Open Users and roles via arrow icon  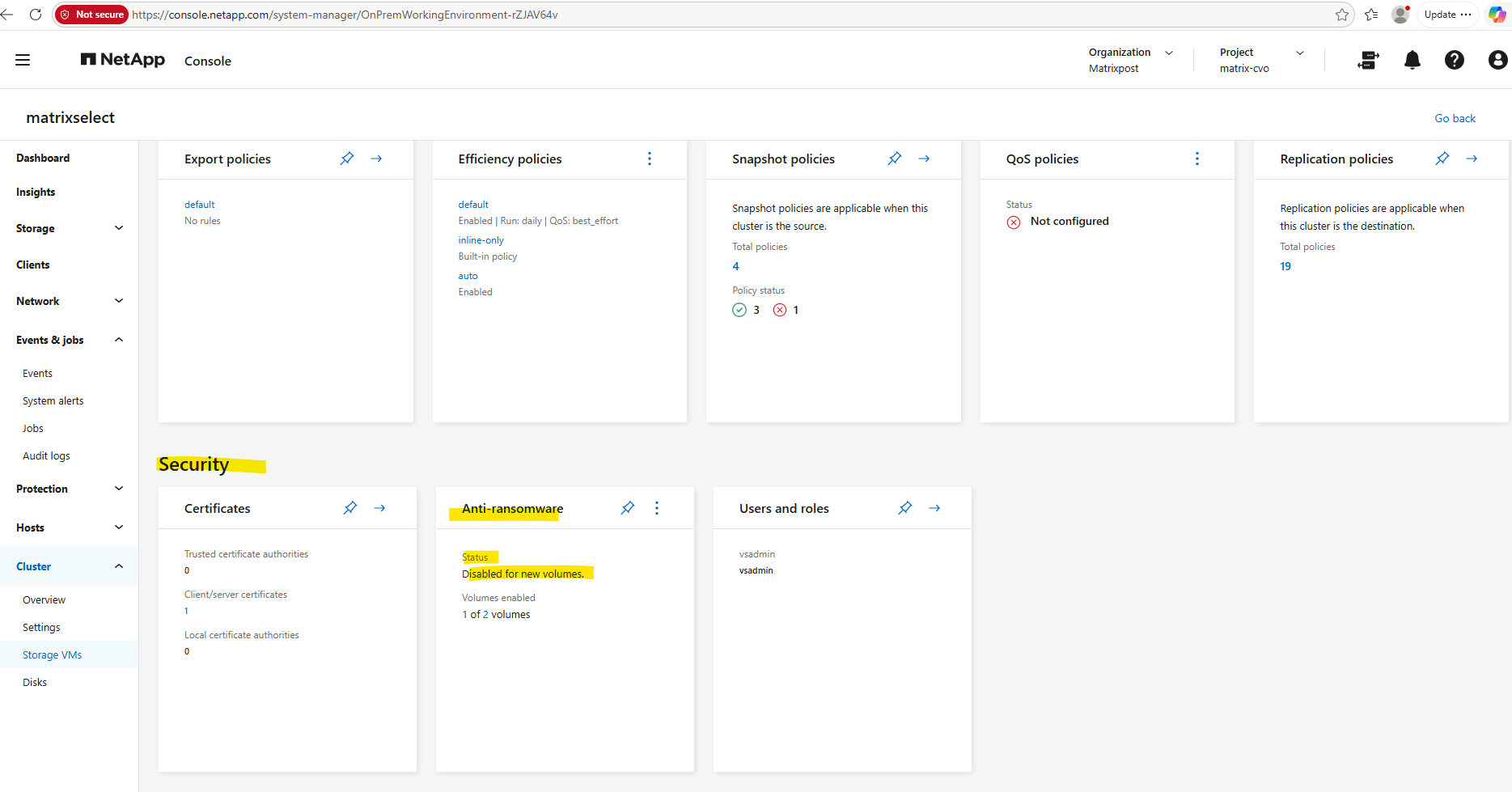[x=934, y=508]
